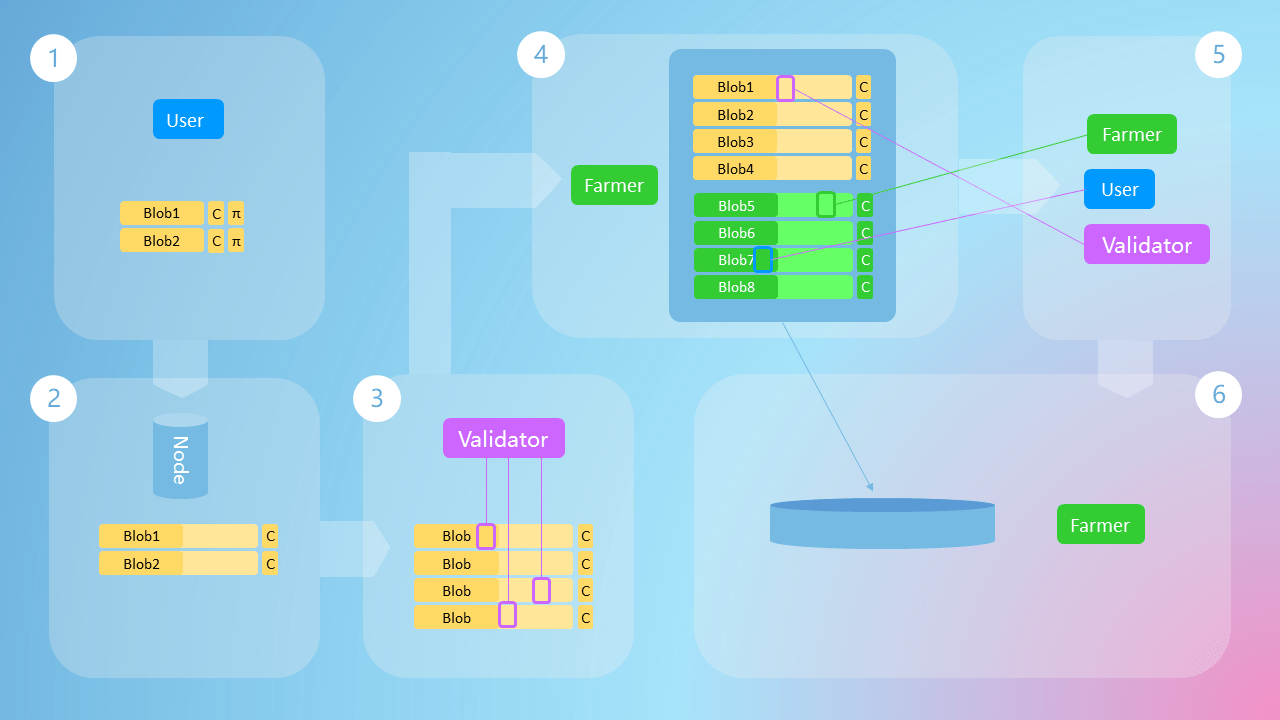
Task: Click the purple Validator box above the Blob rows
Action: coord(504,438)
